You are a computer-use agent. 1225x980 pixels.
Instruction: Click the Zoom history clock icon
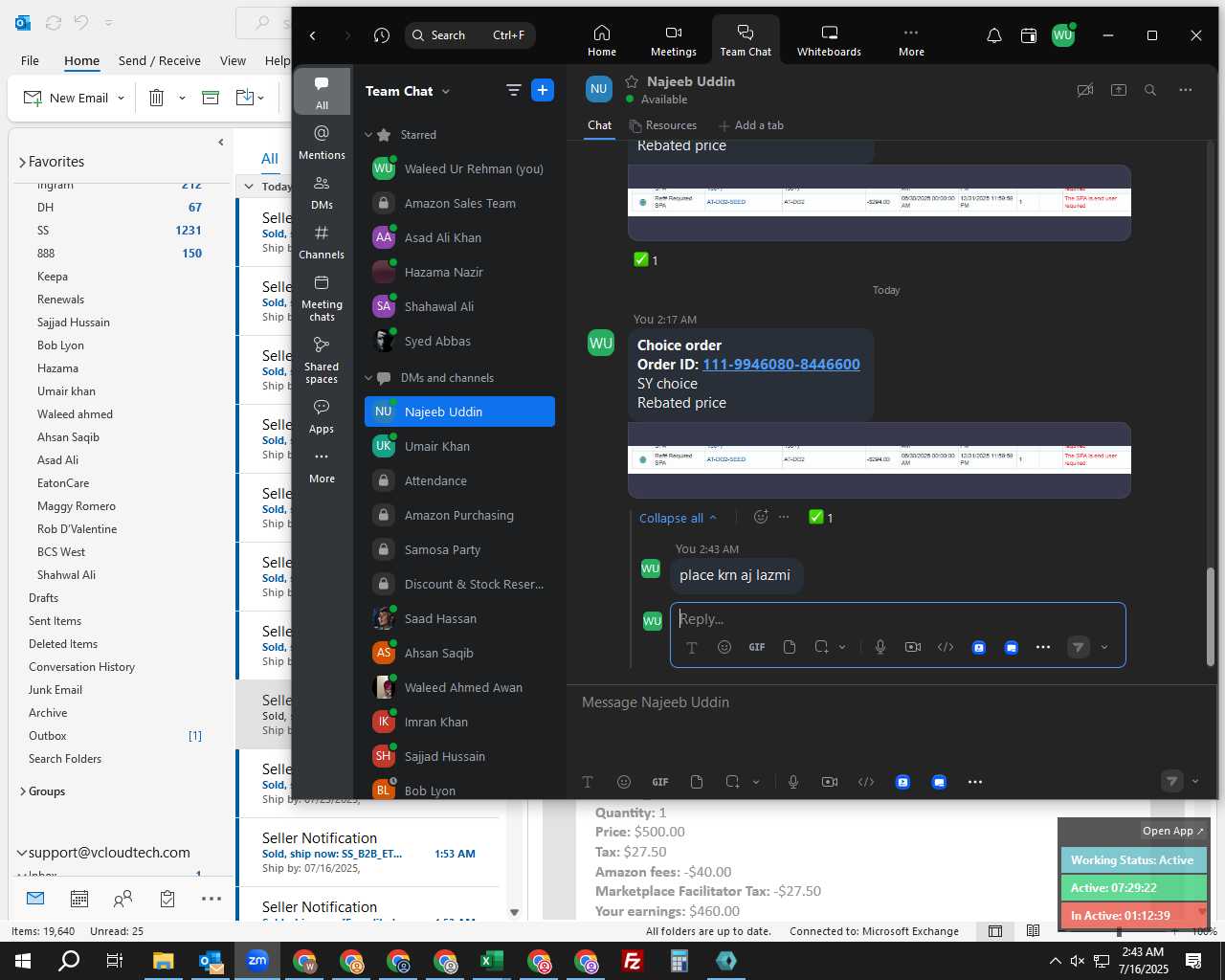coord(382,35)
